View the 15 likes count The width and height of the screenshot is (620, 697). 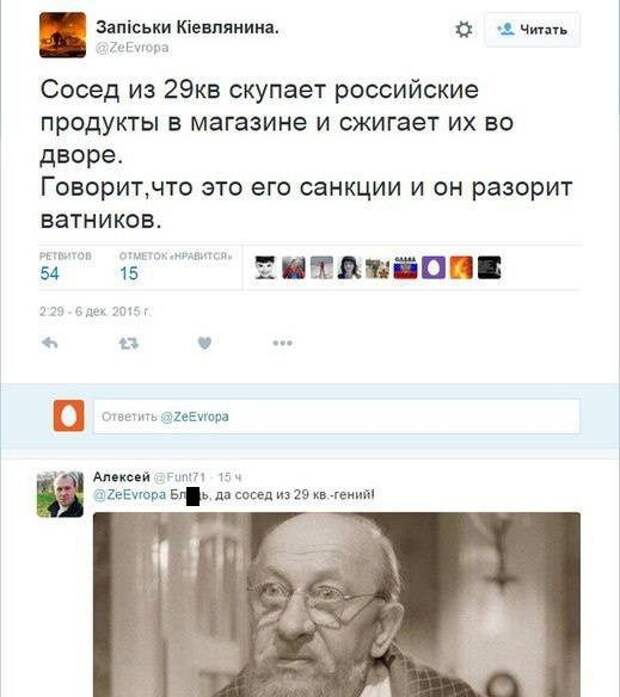[129, 273]
